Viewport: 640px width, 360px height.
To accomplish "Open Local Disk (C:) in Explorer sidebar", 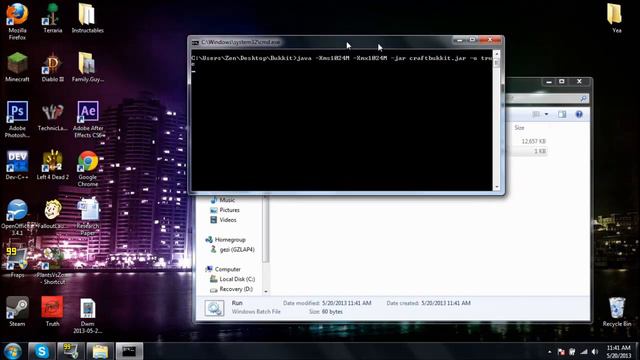I will (x=233, y=279).
